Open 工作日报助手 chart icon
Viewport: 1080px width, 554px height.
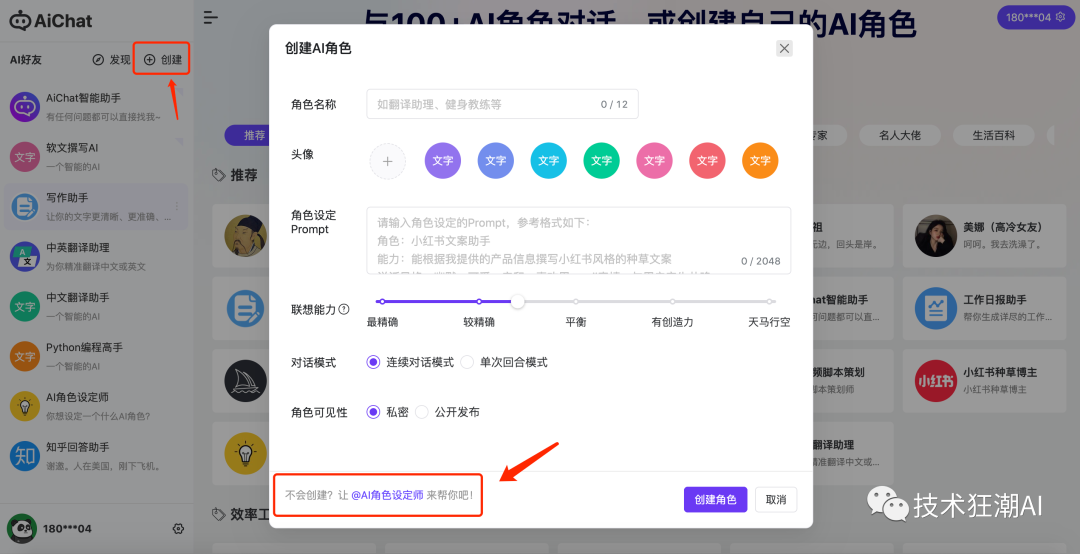click(x=936, y=308)
